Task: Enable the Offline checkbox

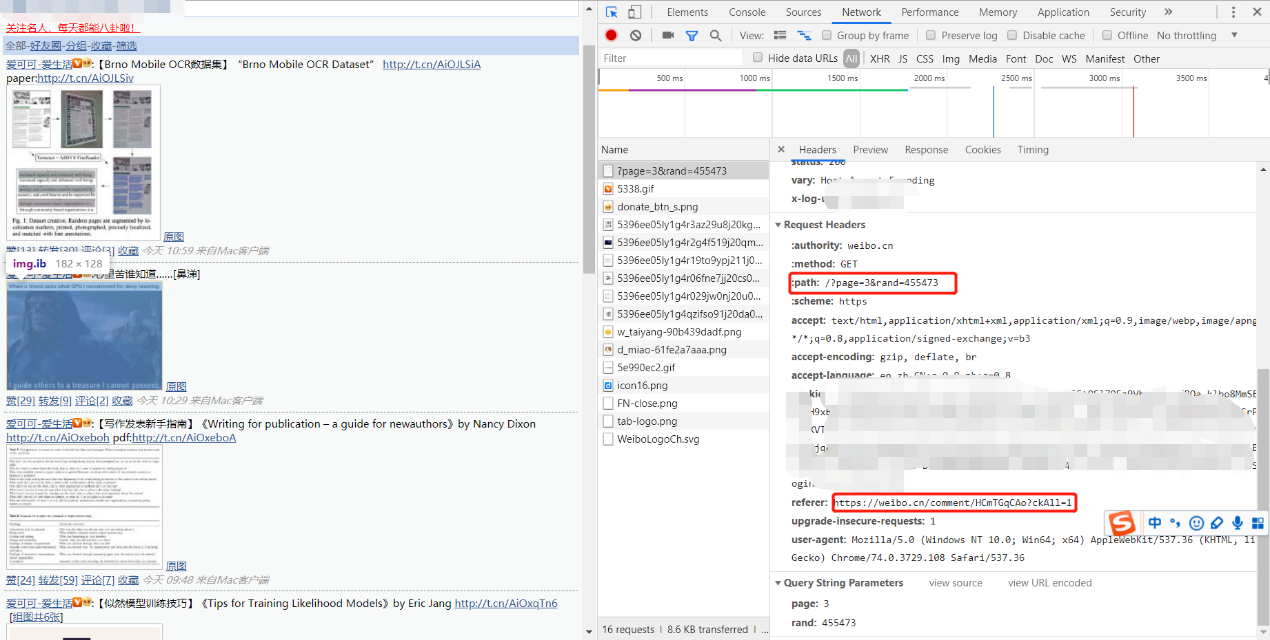Action: pyautogui.click(x=1107, y=35)
